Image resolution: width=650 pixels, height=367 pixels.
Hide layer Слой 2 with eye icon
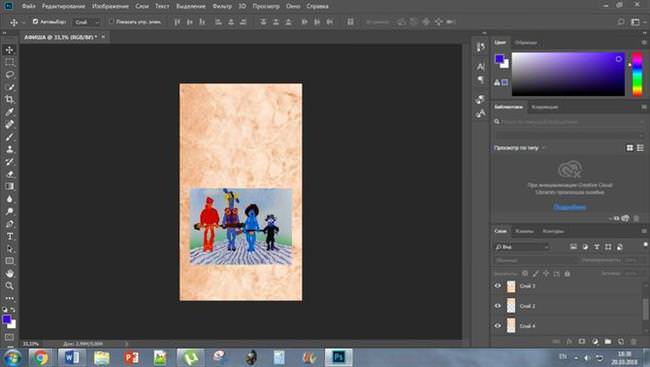(x=498, y=306)
